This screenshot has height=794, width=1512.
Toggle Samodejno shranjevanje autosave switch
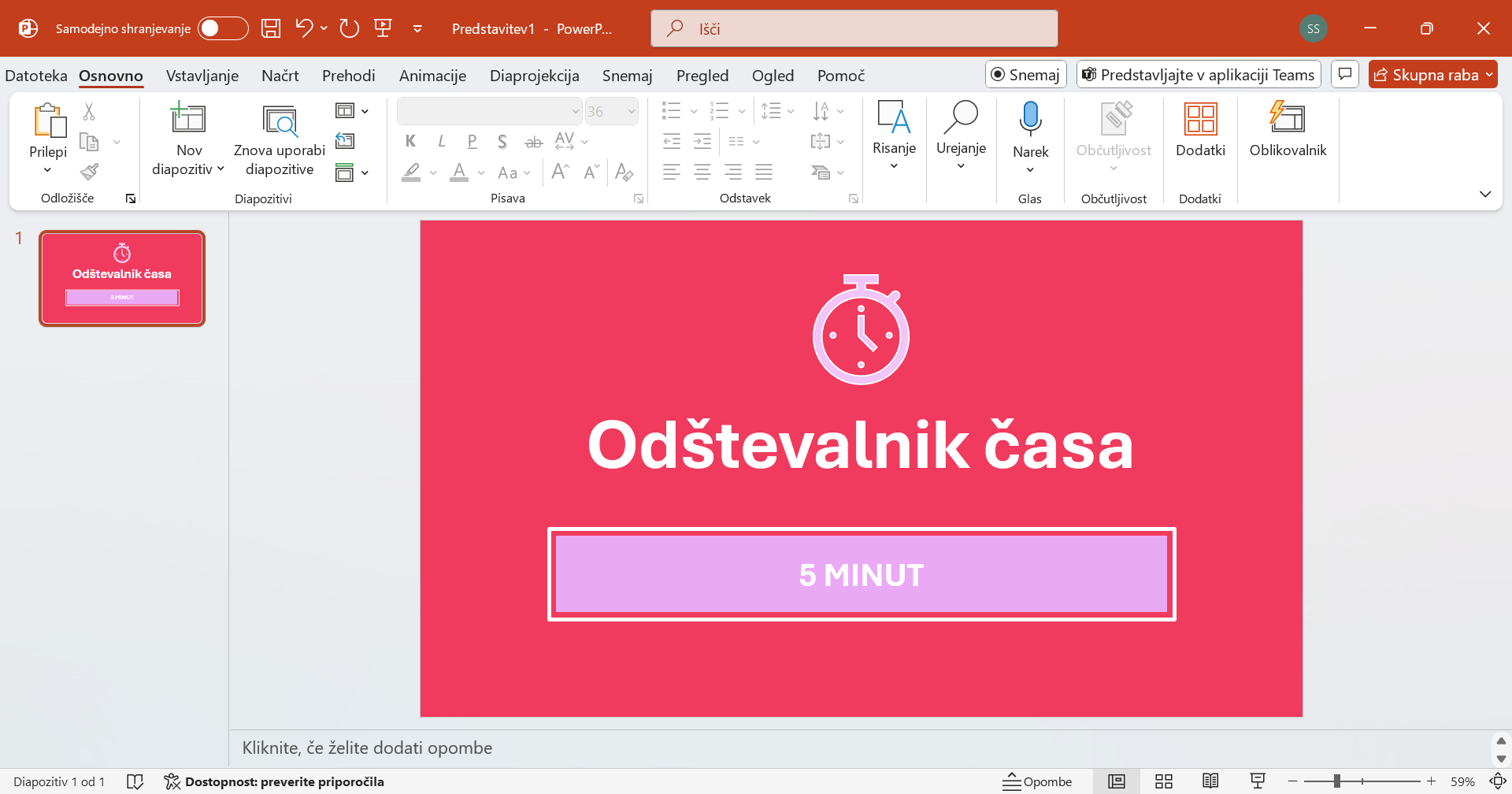(222, 29)
